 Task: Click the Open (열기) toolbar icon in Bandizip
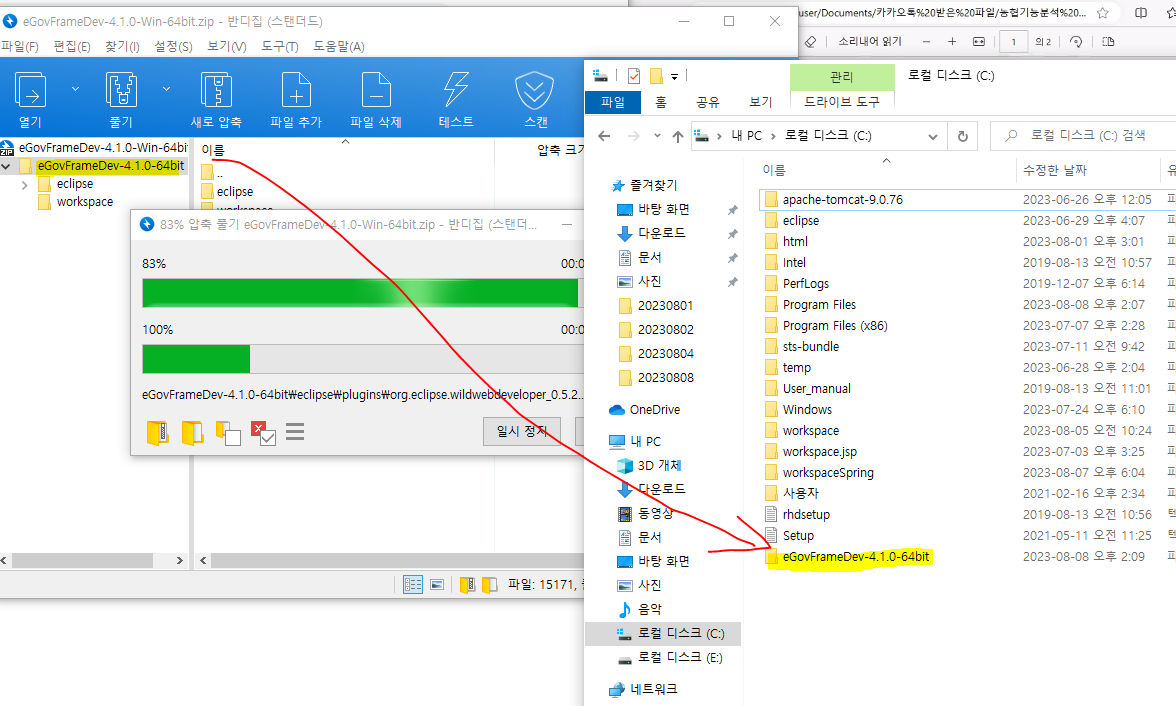click(x=31, y=90)
